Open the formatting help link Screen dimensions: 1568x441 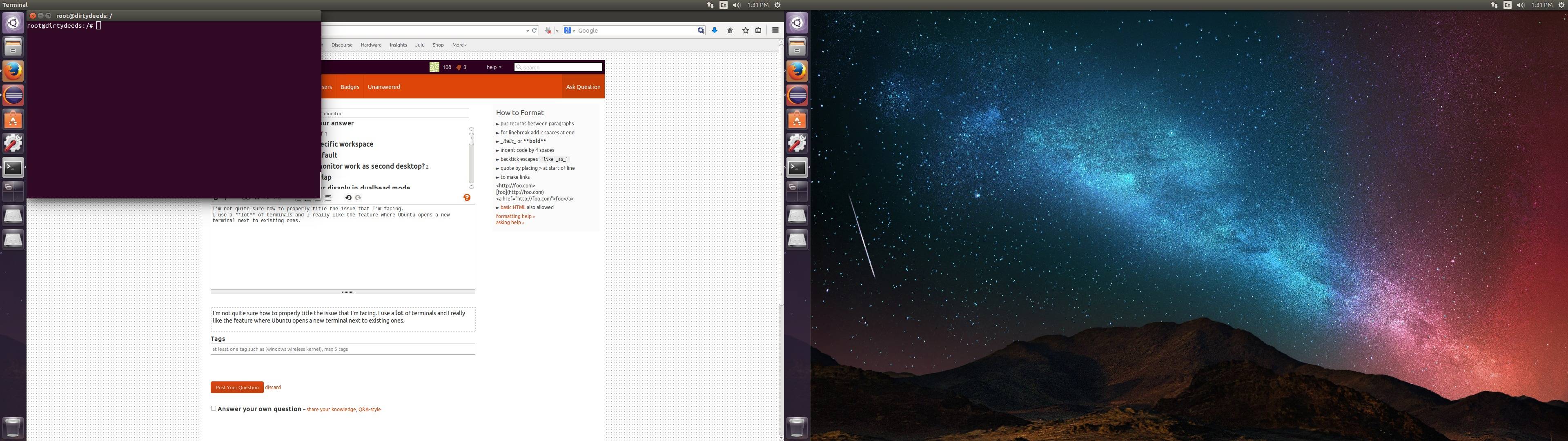pyautogui.click(x=515, y=216)
